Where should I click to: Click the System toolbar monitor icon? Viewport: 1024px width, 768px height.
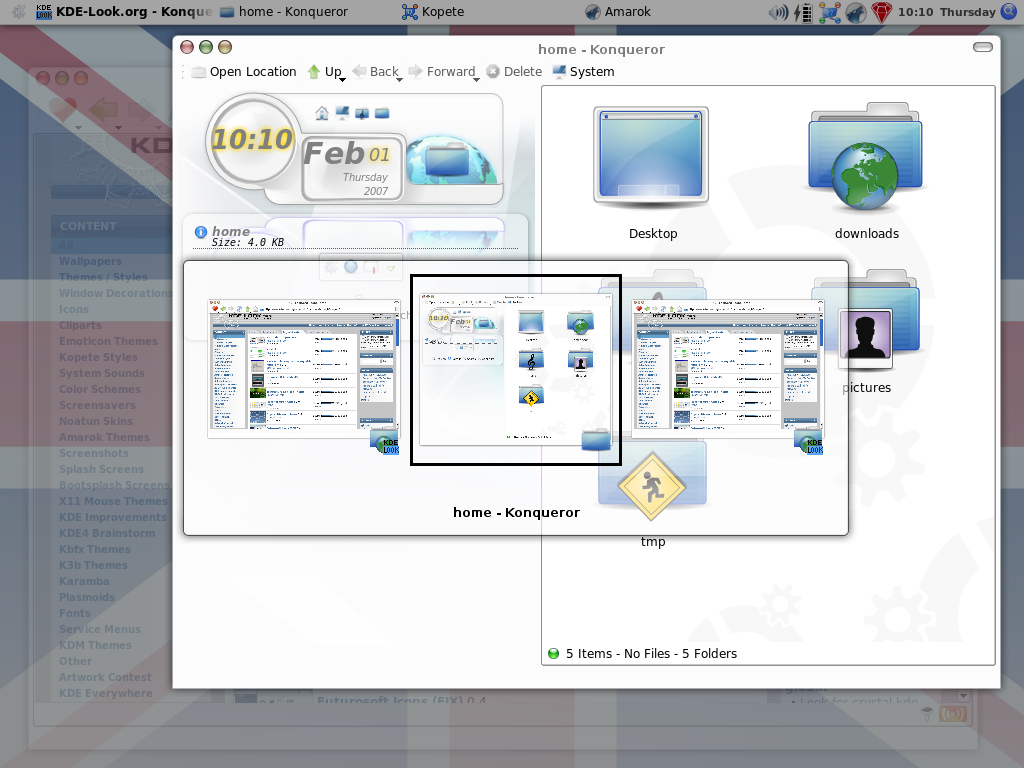coord(559,72)
